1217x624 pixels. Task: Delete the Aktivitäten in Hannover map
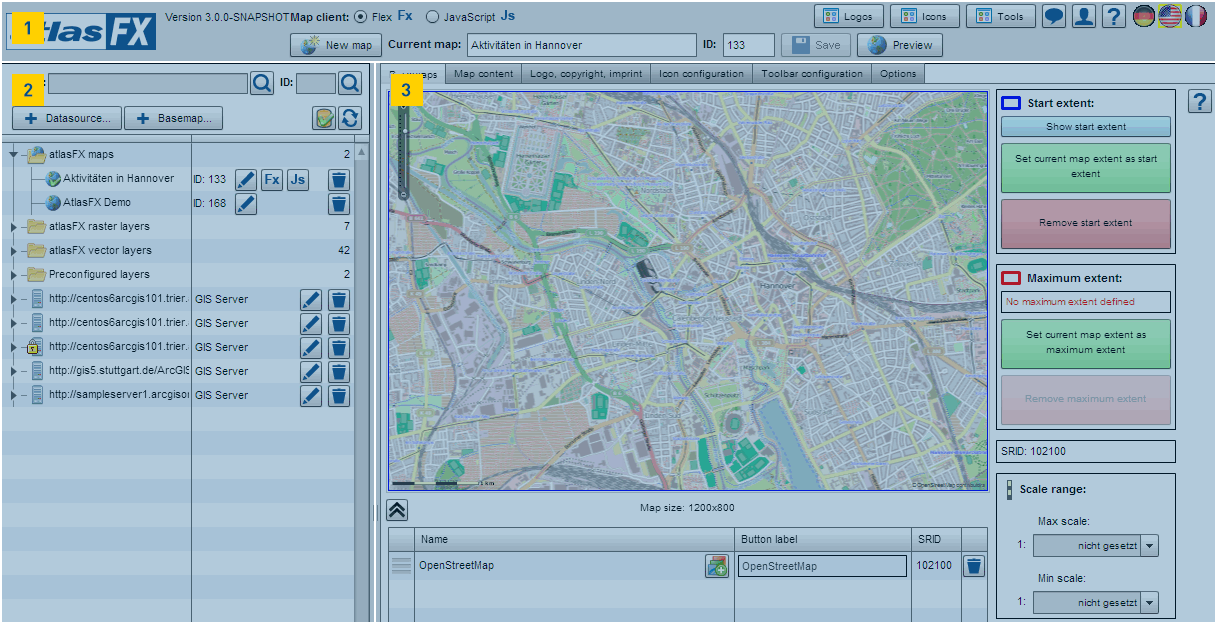pyautogui.click(x=340, y=180)
